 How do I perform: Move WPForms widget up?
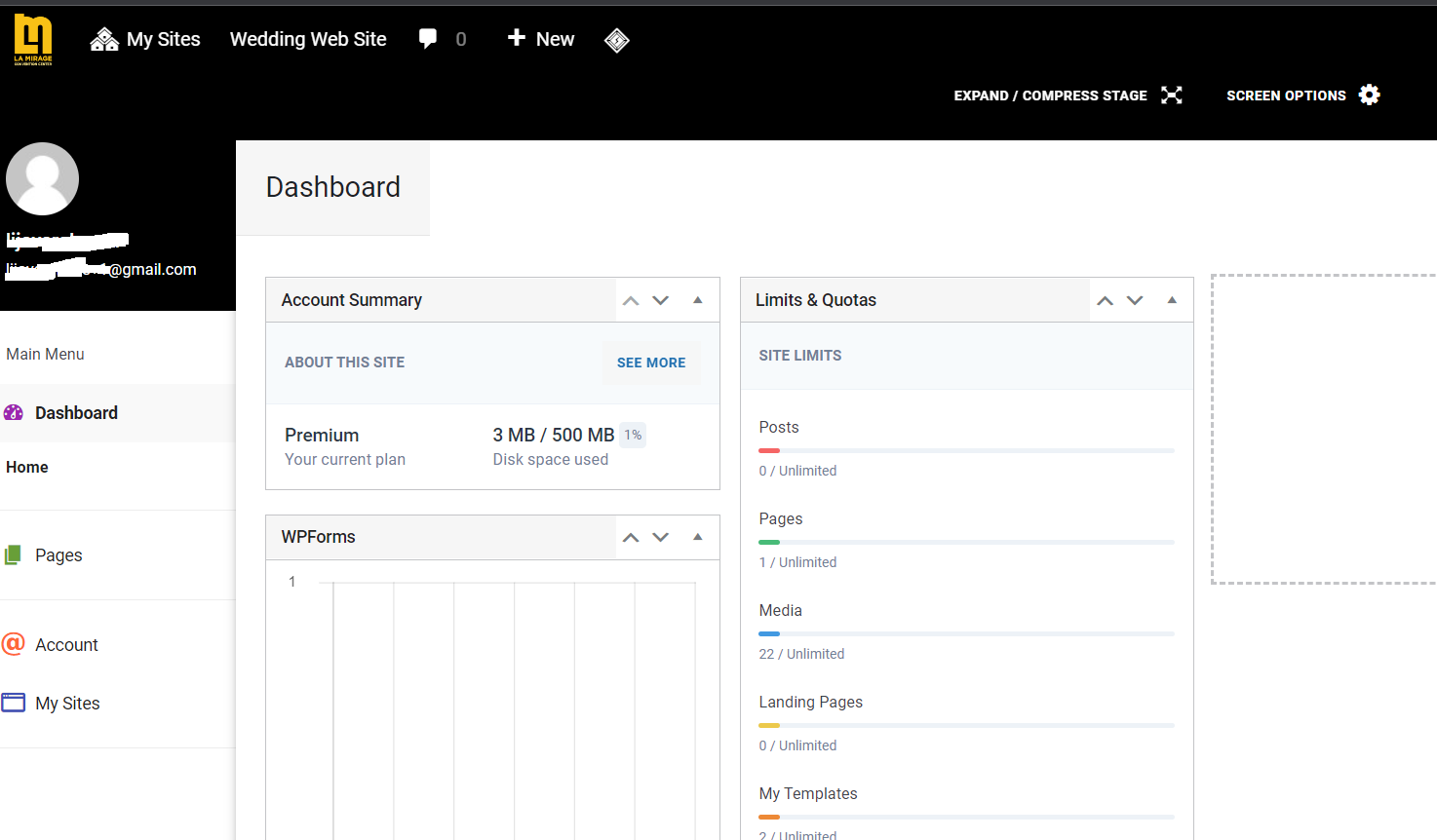[631, 537]
